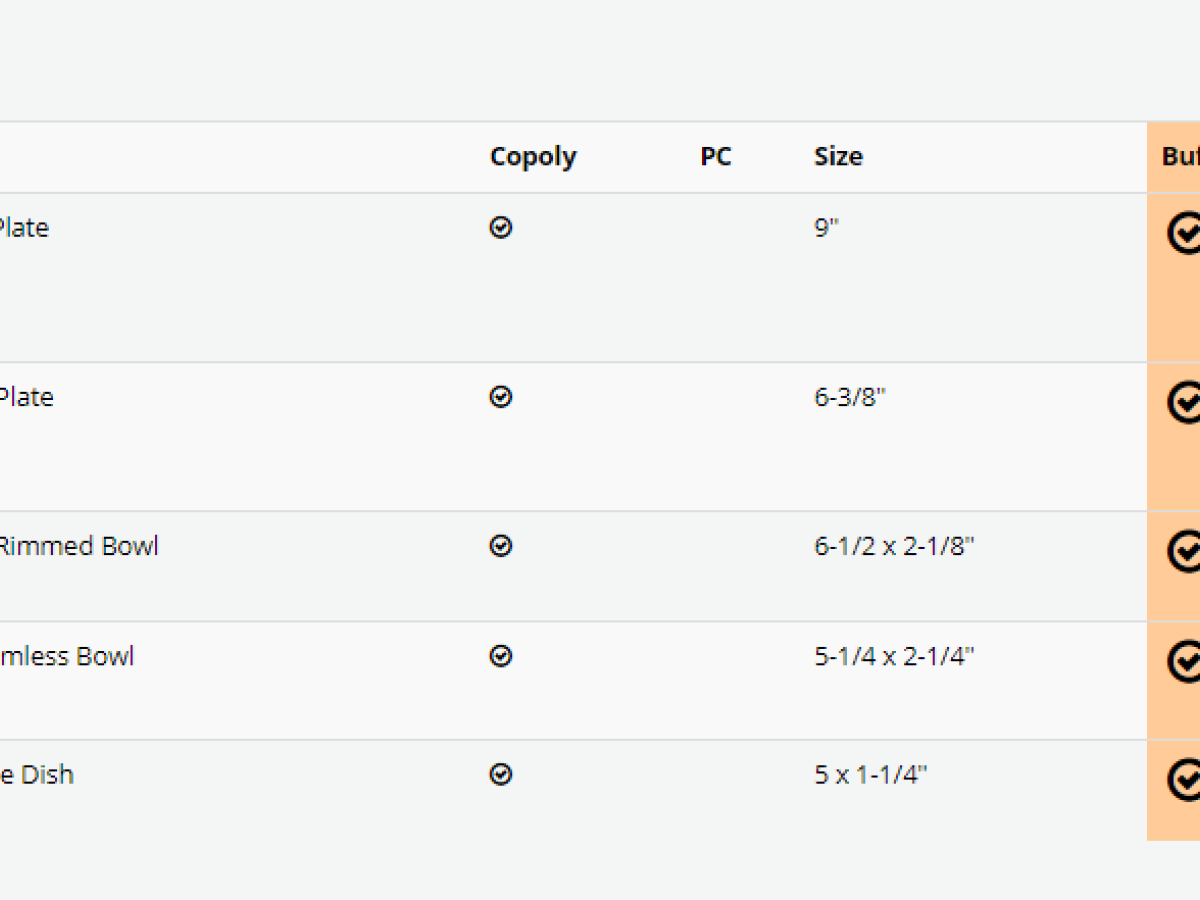Screen dimensions: 1200x900
Task: Click the Dish row name text
Action: 36,775
